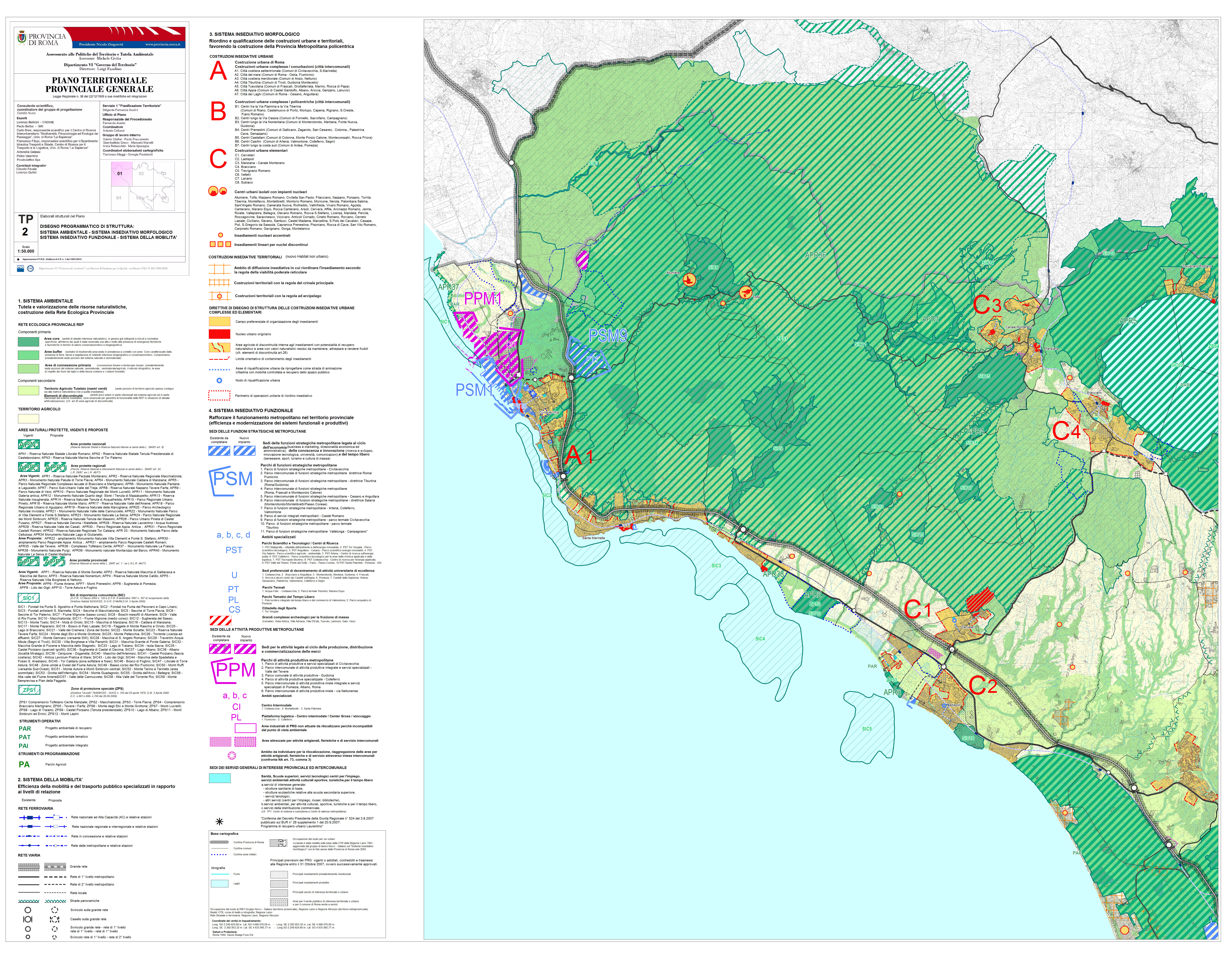Click the Insediamenti nucleari accentrati circle symbol
1232x956 pixels.
pos(221,235)
